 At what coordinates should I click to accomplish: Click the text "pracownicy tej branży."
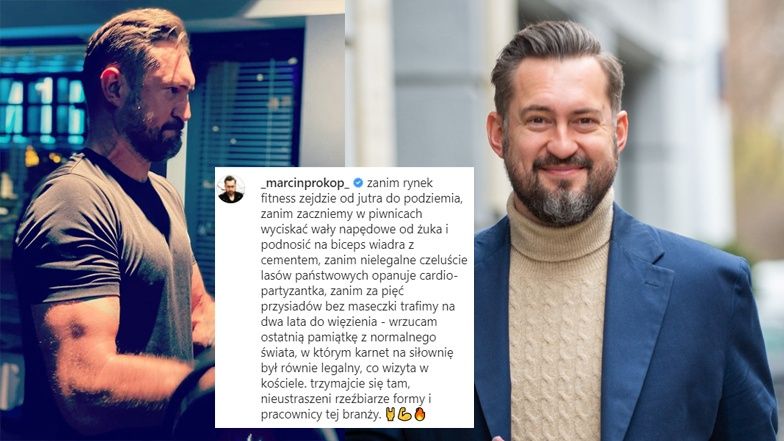(x=322, y=416)
